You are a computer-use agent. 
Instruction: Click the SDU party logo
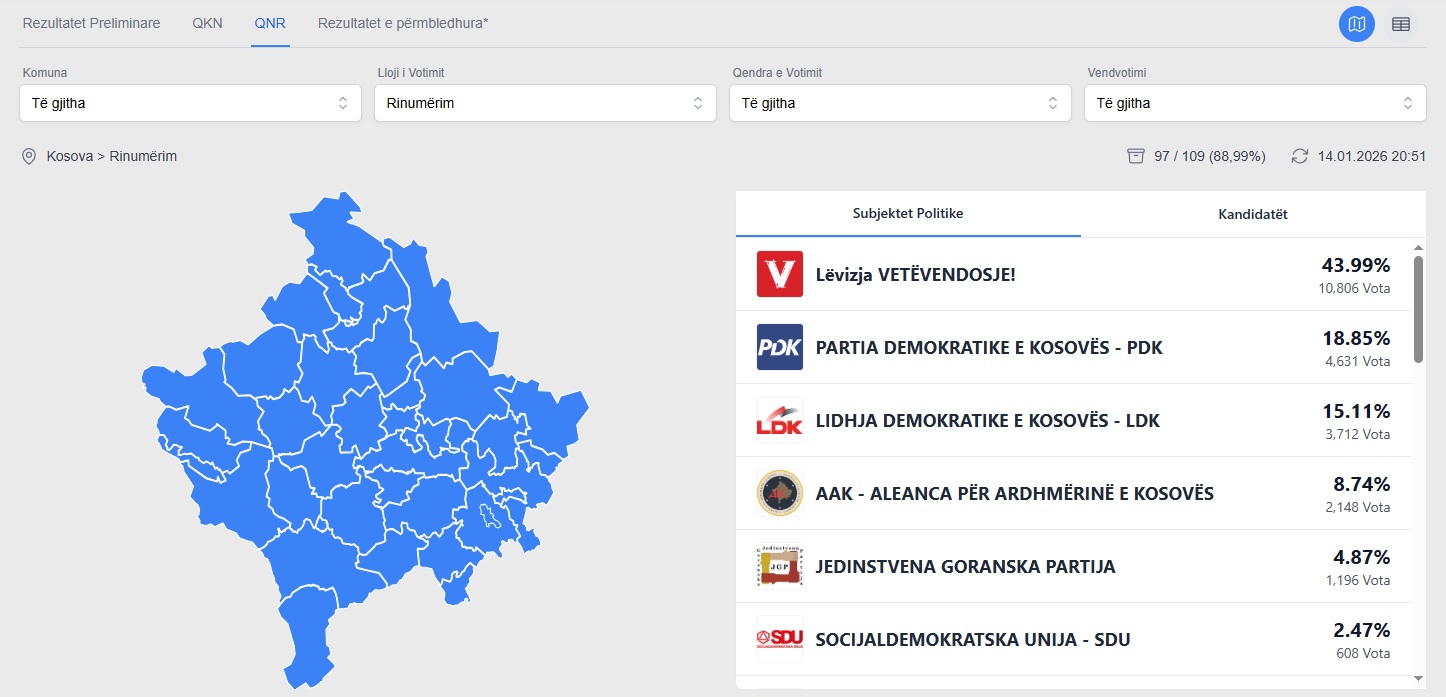(x=779, y=639)
